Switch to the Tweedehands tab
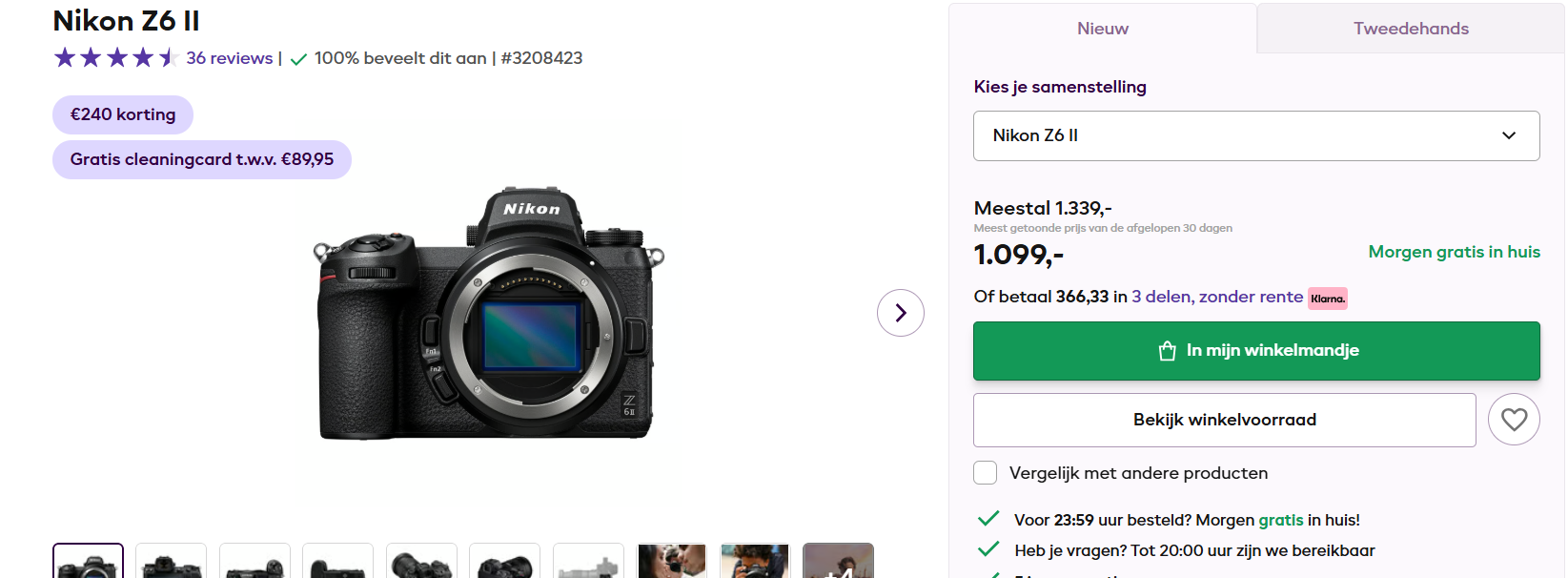Image resolution: width=1568 pixels, height=578 pixels. point(1413,29)
